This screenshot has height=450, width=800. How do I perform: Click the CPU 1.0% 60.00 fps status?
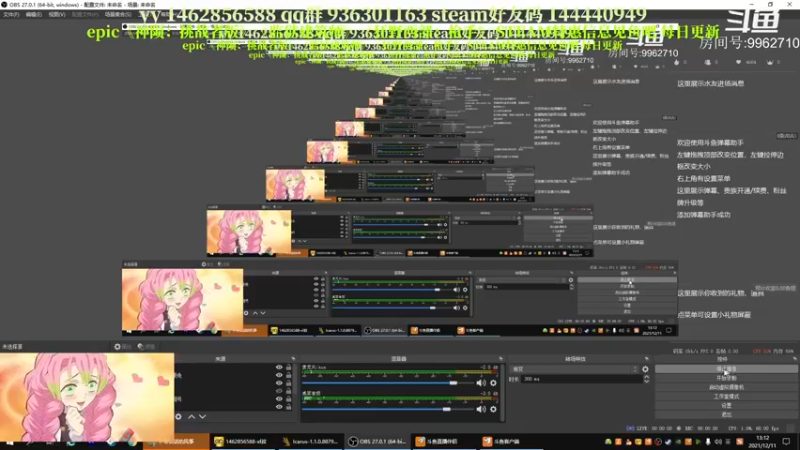click(x=754, y=429)
